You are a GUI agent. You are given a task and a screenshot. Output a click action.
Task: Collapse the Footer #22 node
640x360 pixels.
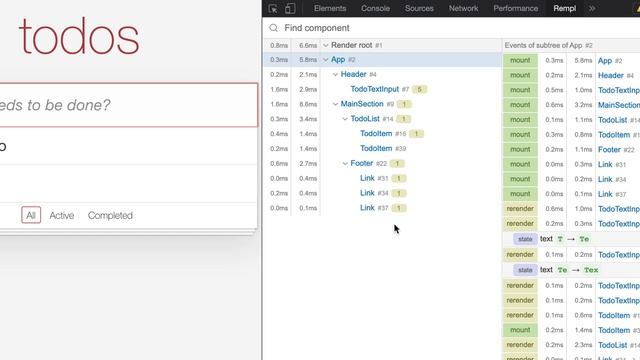tap(345, 163)
